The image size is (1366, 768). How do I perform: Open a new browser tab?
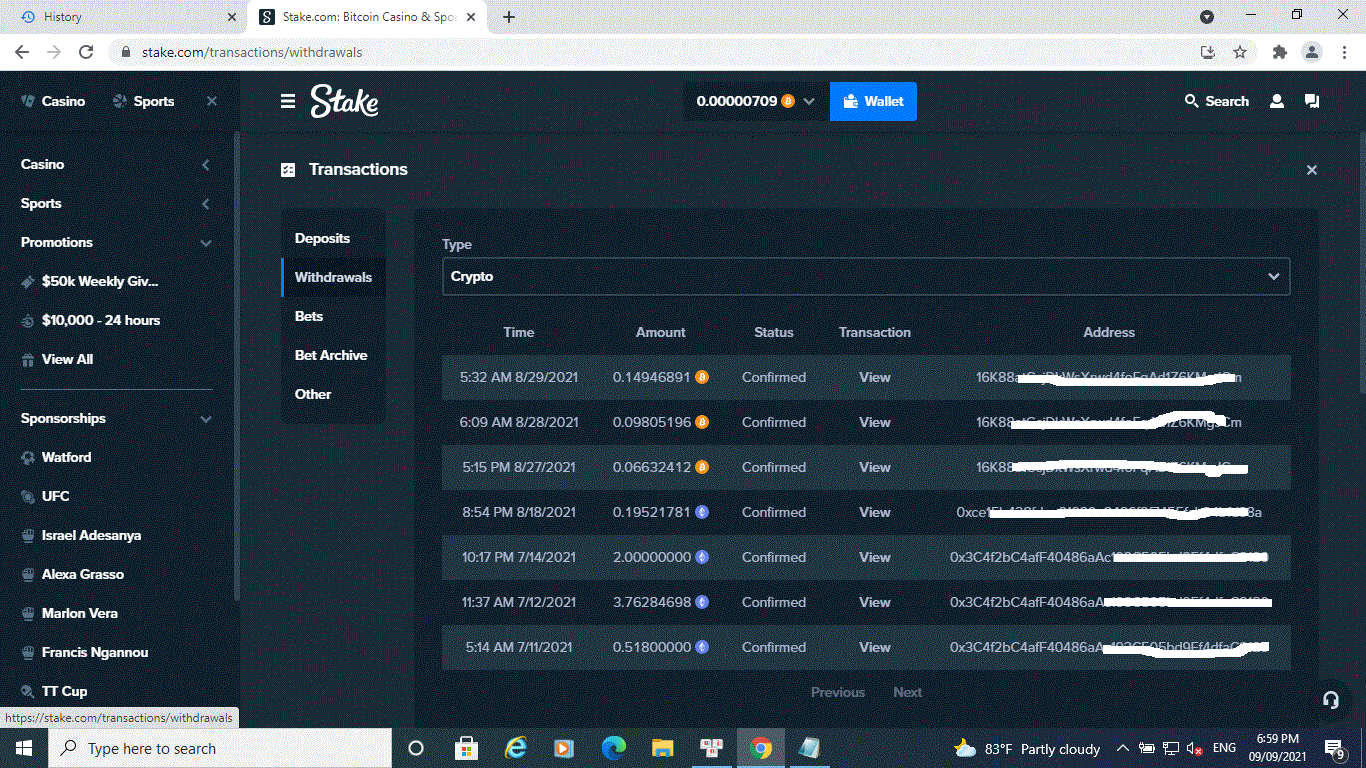(509, 17)
